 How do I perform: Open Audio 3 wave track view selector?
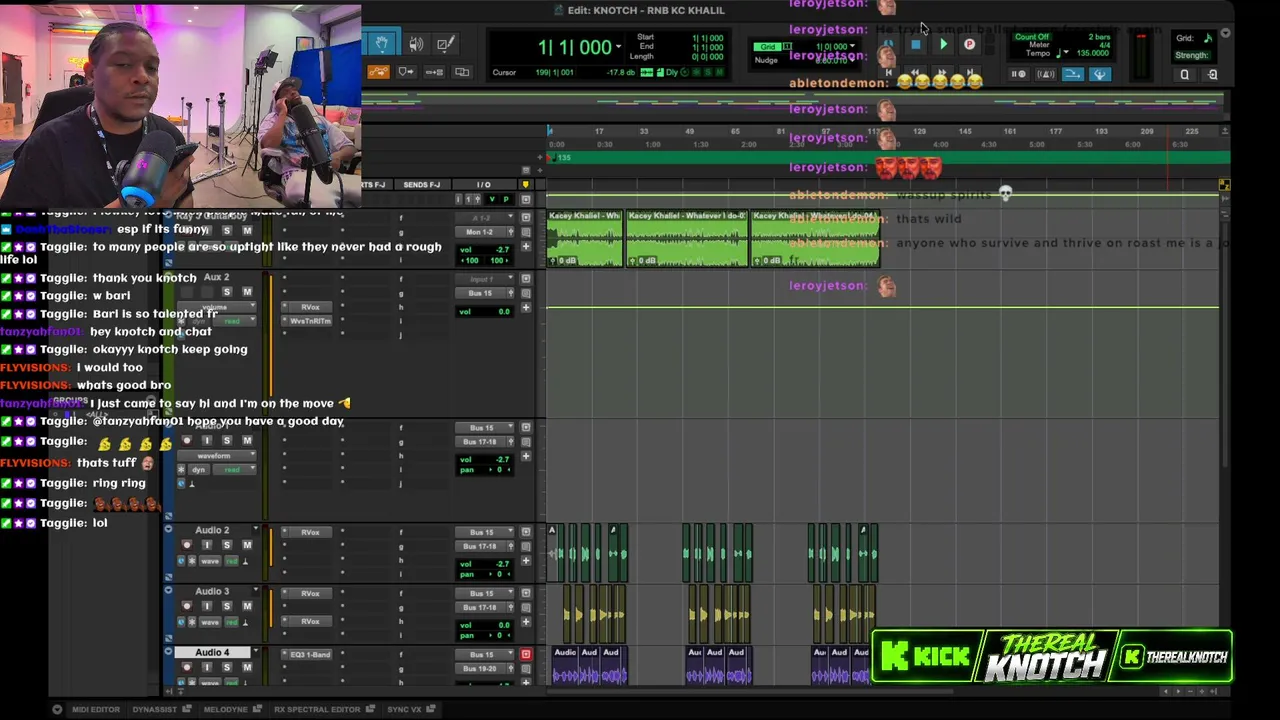tap(210, 622)
